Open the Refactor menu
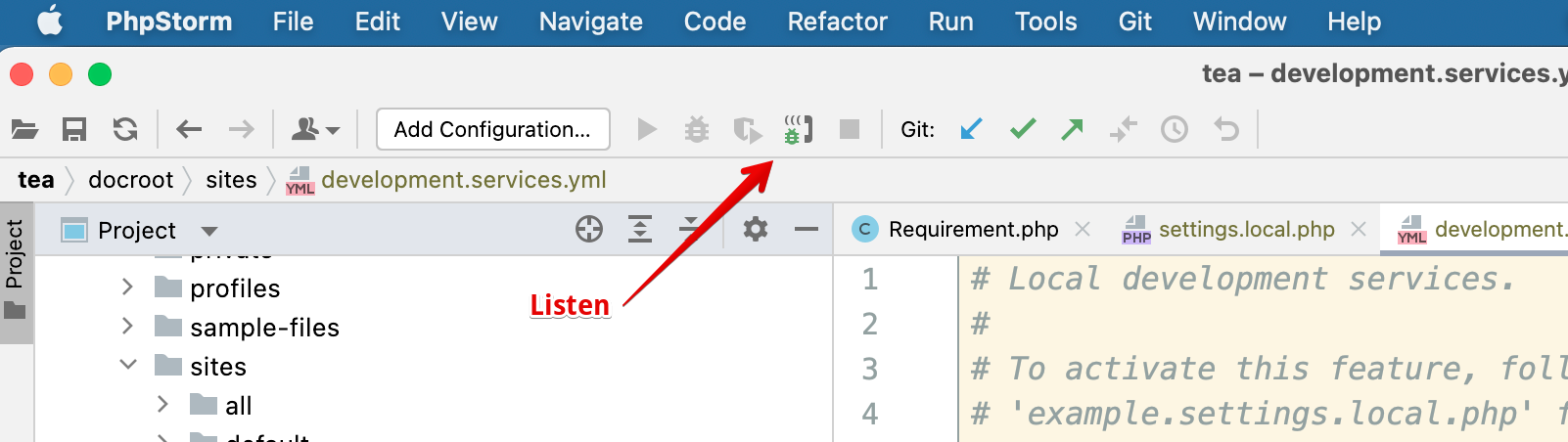This screenshot has width=1568, height=442. (838, 22)
